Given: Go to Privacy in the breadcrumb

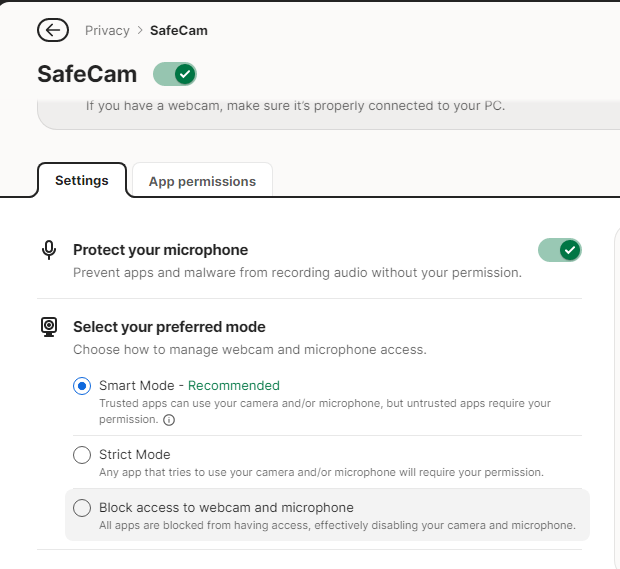Looking at the screenshot, I should point(107,31).
